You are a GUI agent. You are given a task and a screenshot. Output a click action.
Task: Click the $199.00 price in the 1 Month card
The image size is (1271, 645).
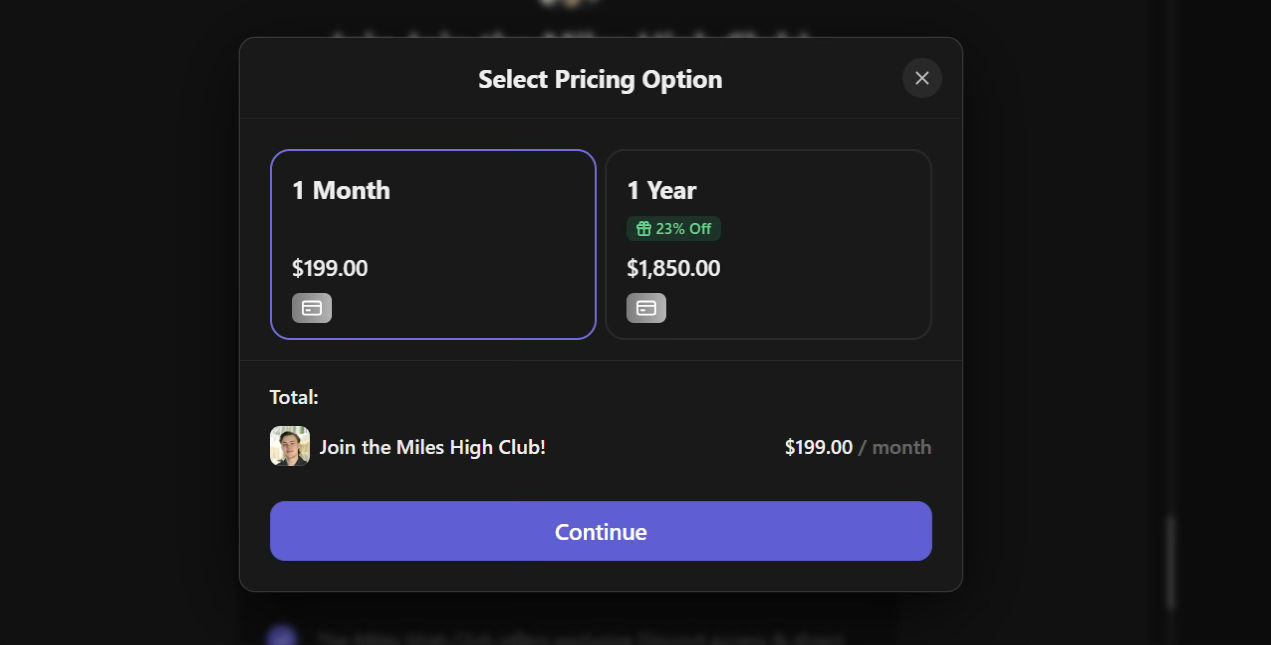pyautogui.click(x=330, y=268)
